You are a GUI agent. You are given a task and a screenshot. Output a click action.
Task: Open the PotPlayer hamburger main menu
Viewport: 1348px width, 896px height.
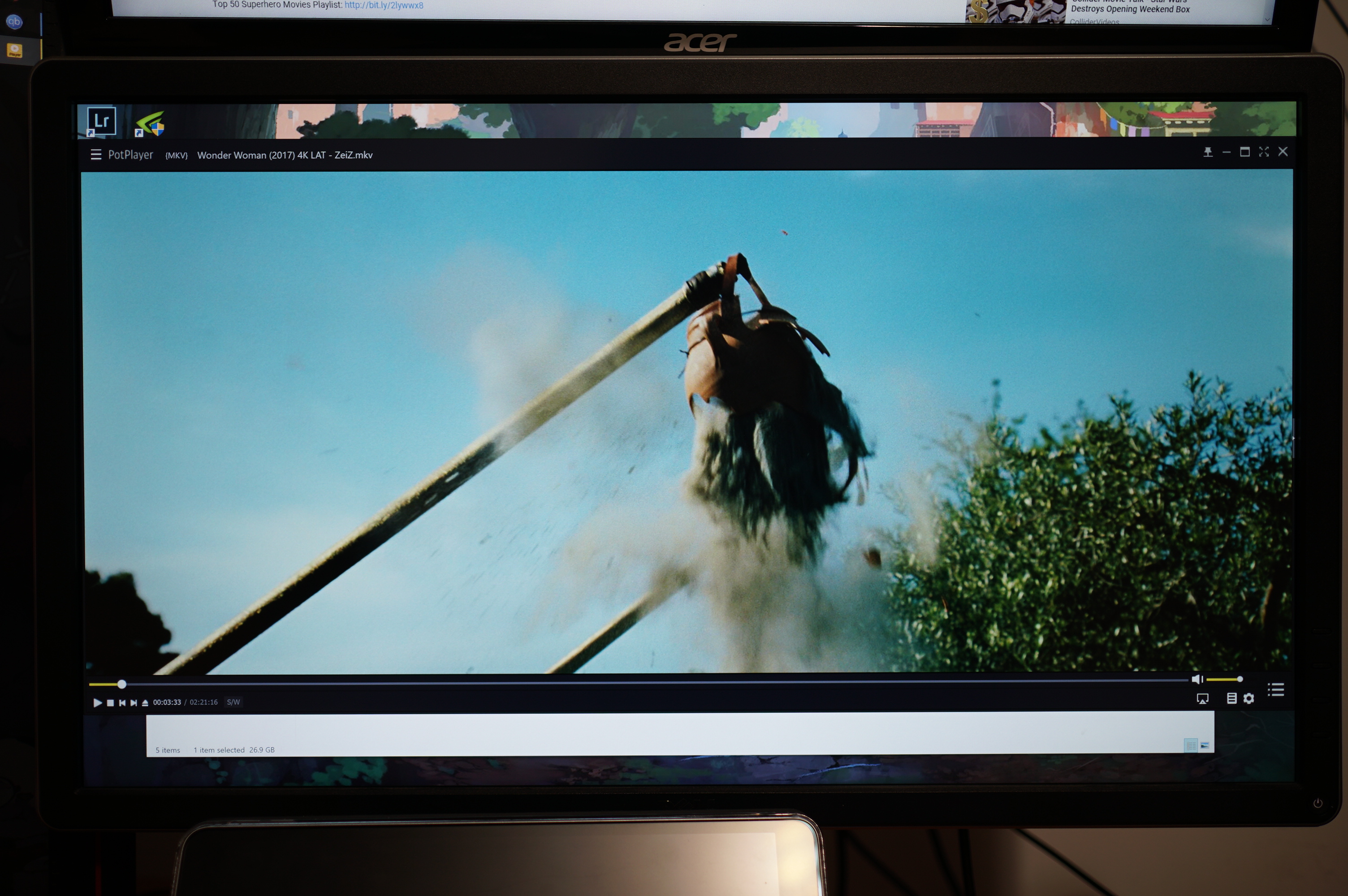95,155
